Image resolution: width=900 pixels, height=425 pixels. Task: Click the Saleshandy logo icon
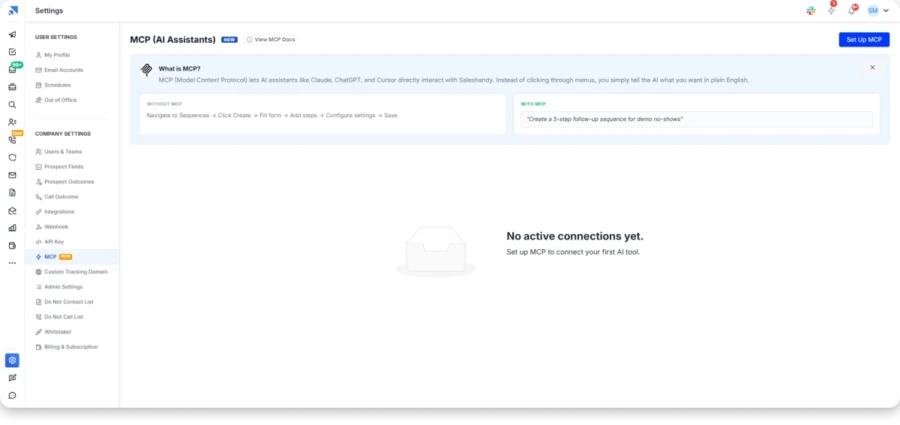coord(13,10)
